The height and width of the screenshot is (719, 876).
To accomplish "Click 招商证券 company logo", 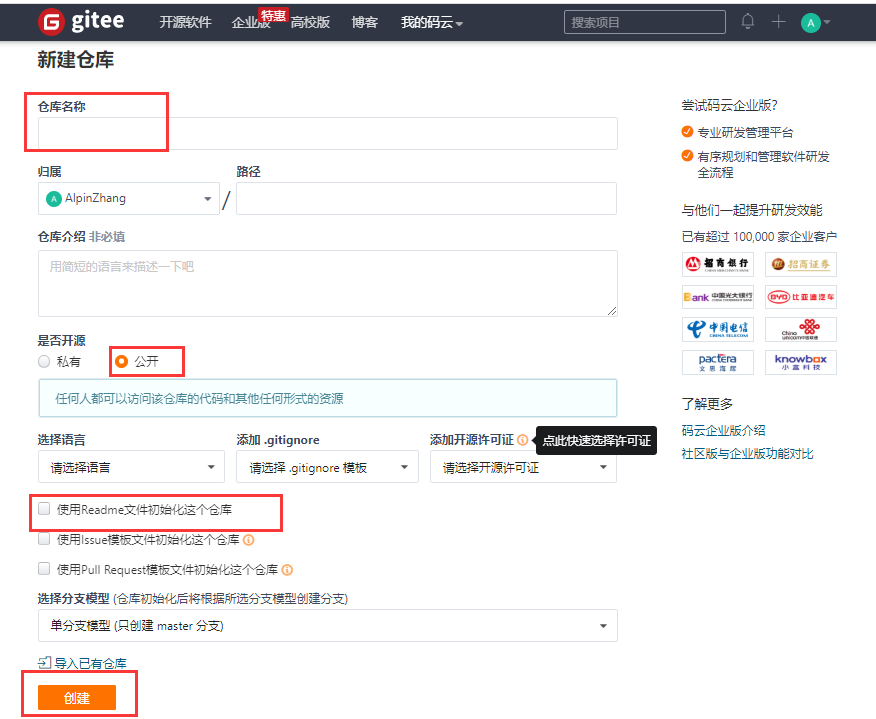I will [801, 264].
